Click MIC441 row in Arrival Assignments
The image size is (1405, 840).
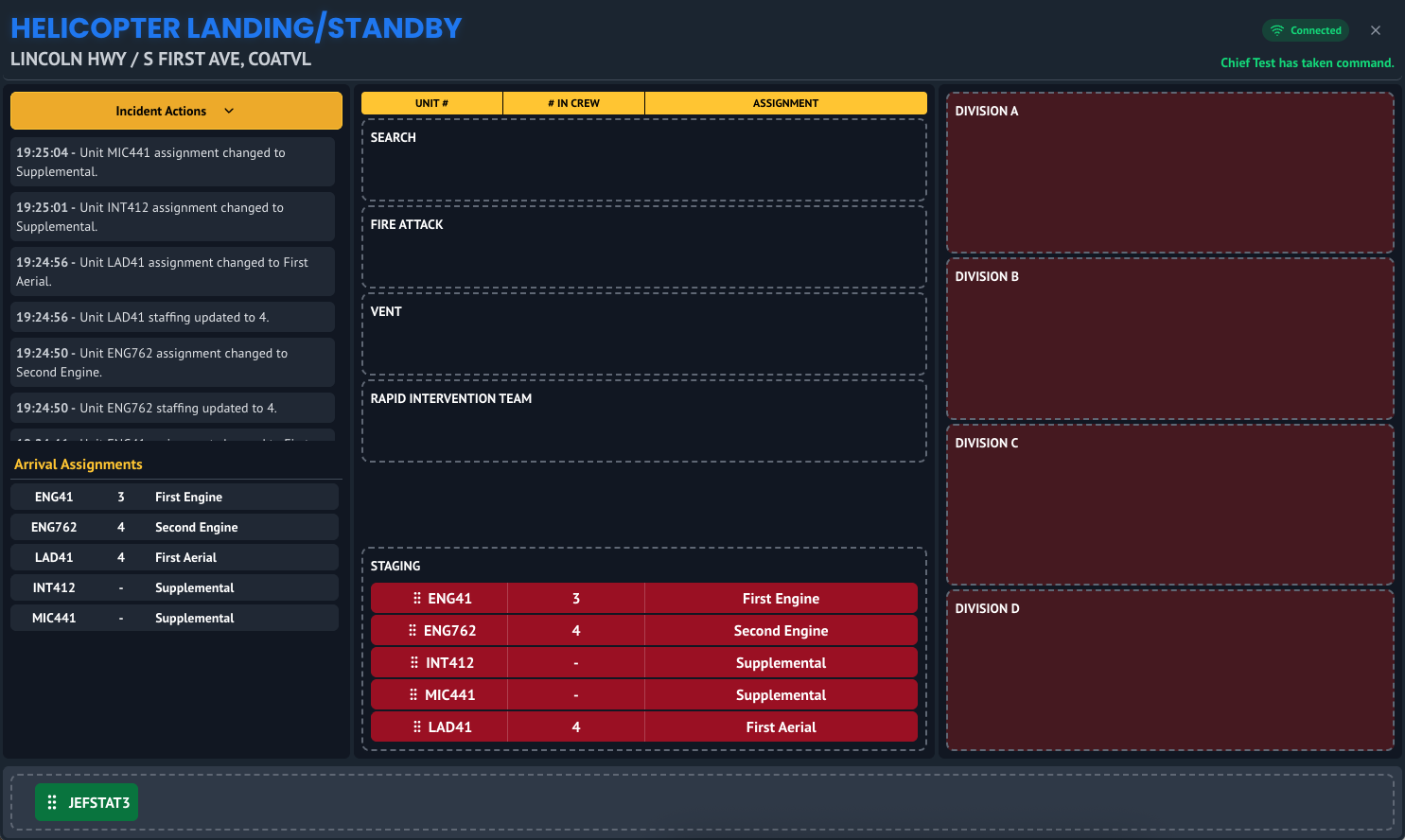point(174,618)
